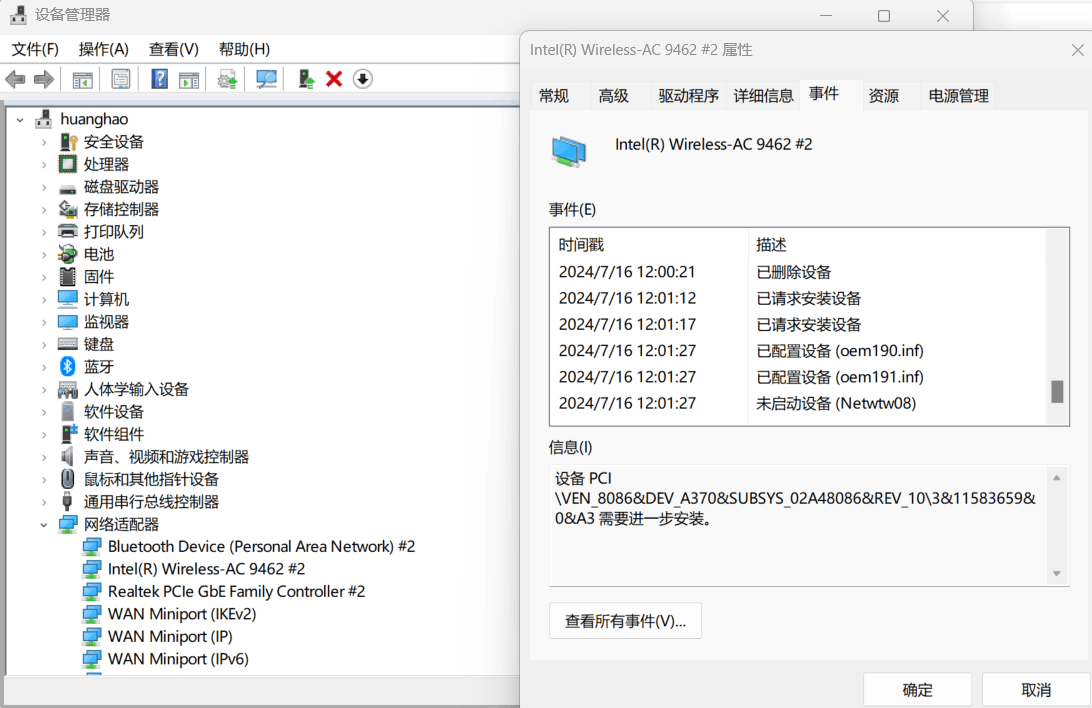Click the blue Help question mark icon
This screenshot has height=708, width=1092.
159,79
